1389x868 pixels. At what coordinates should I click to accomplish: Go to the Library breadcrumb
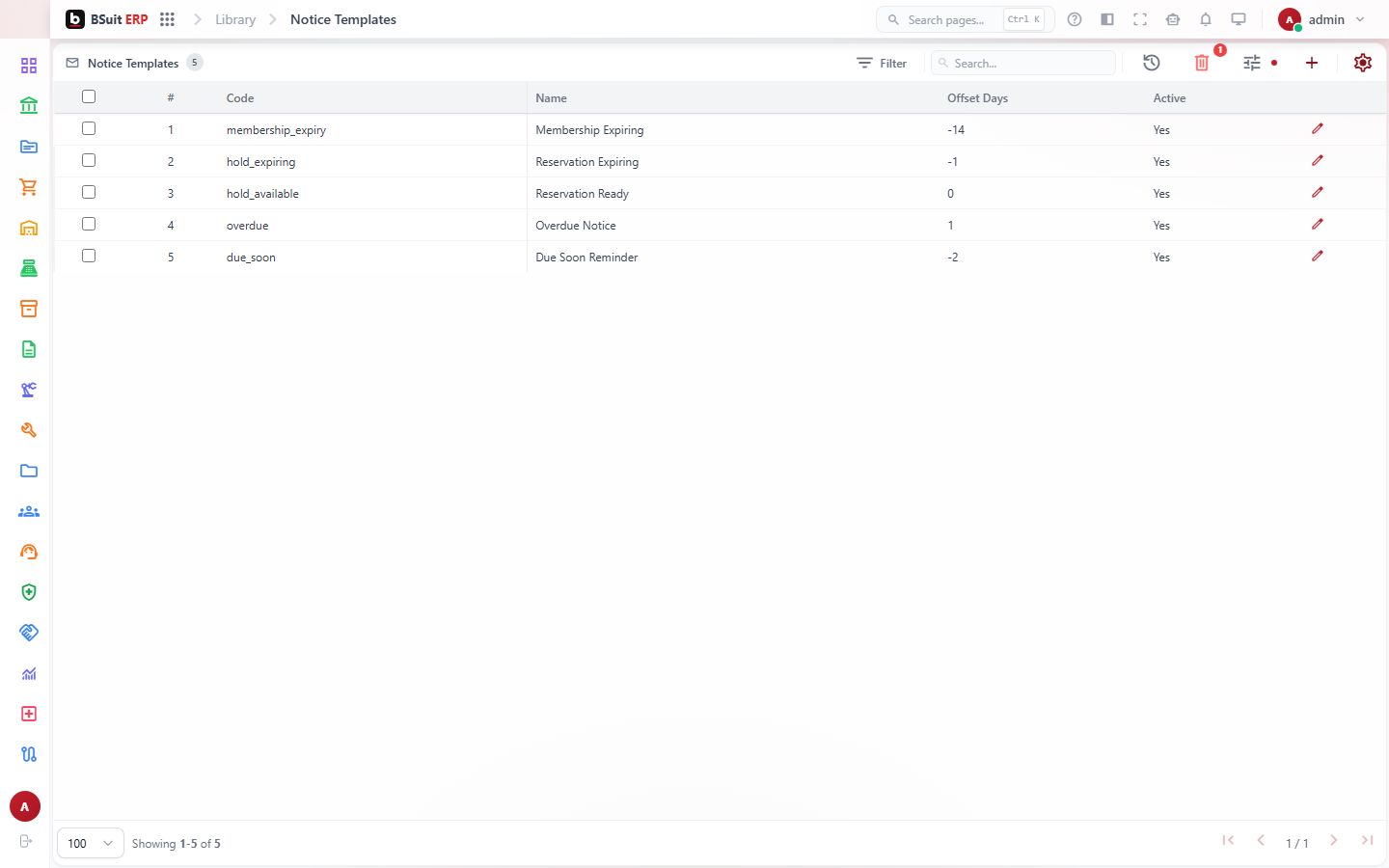point(235,19)
